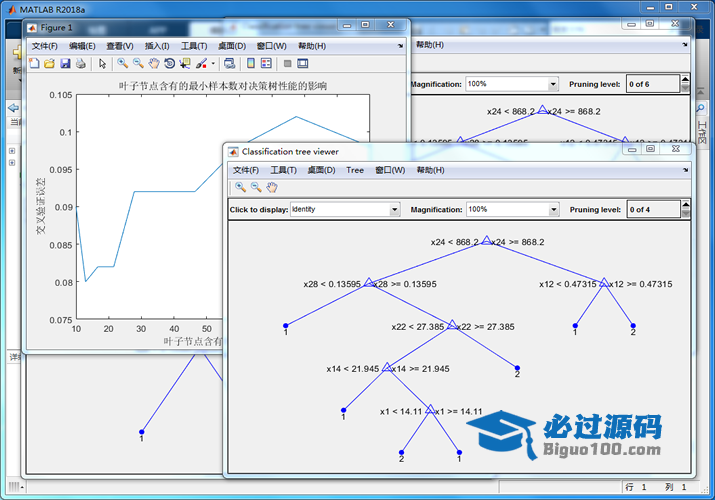Click the x12 branch node triangle

[604, 283]
